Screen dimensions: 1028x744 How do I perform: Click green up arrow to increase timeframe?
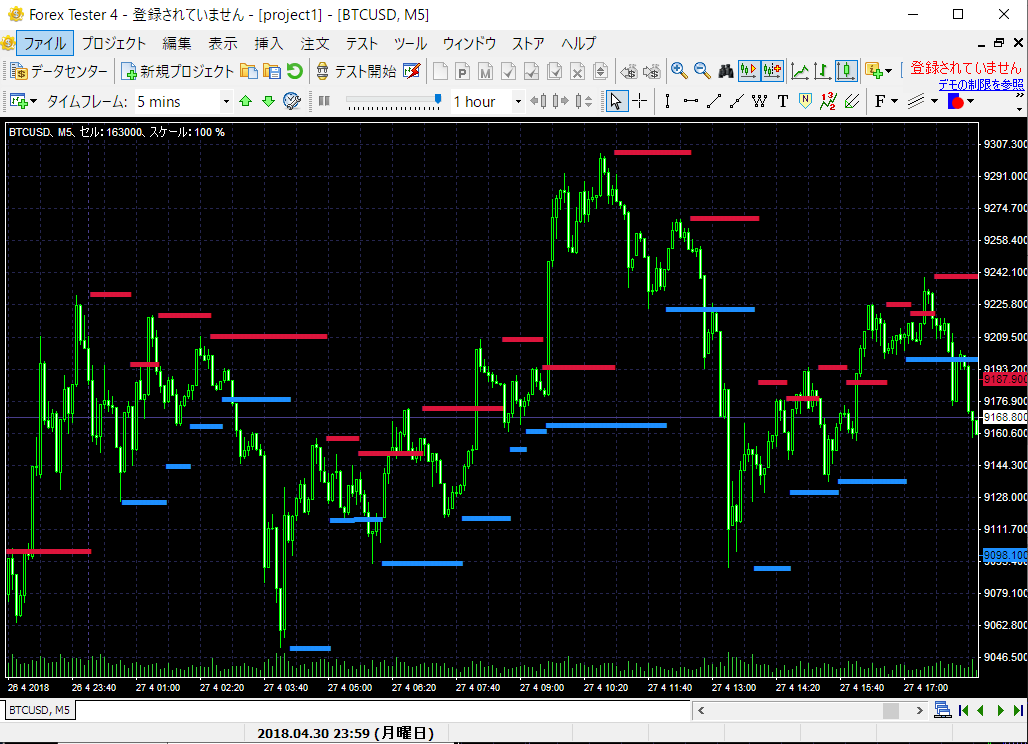(246, 102)
